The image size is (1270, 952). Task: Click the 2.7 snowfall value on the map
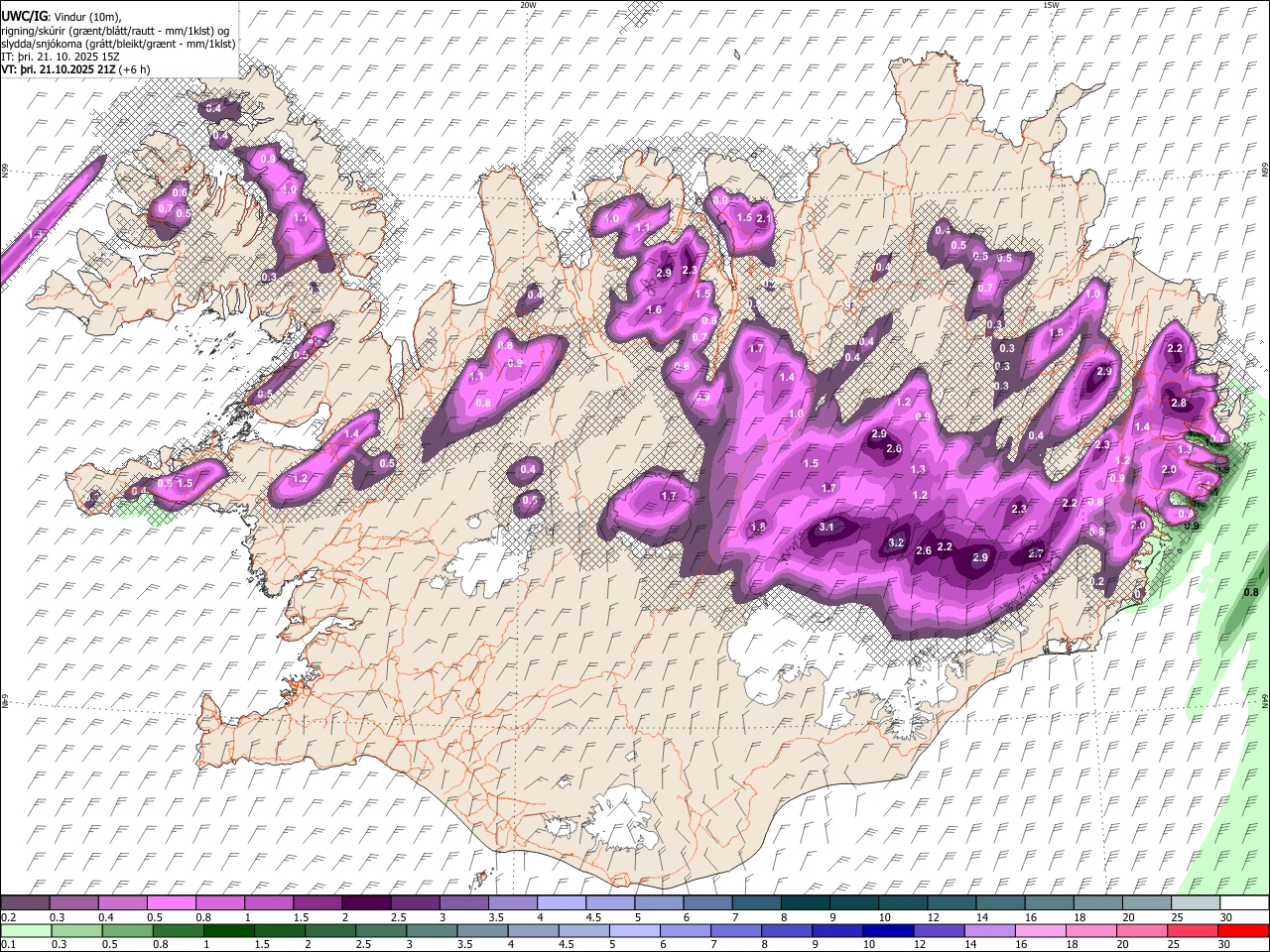coord(1036,553)
